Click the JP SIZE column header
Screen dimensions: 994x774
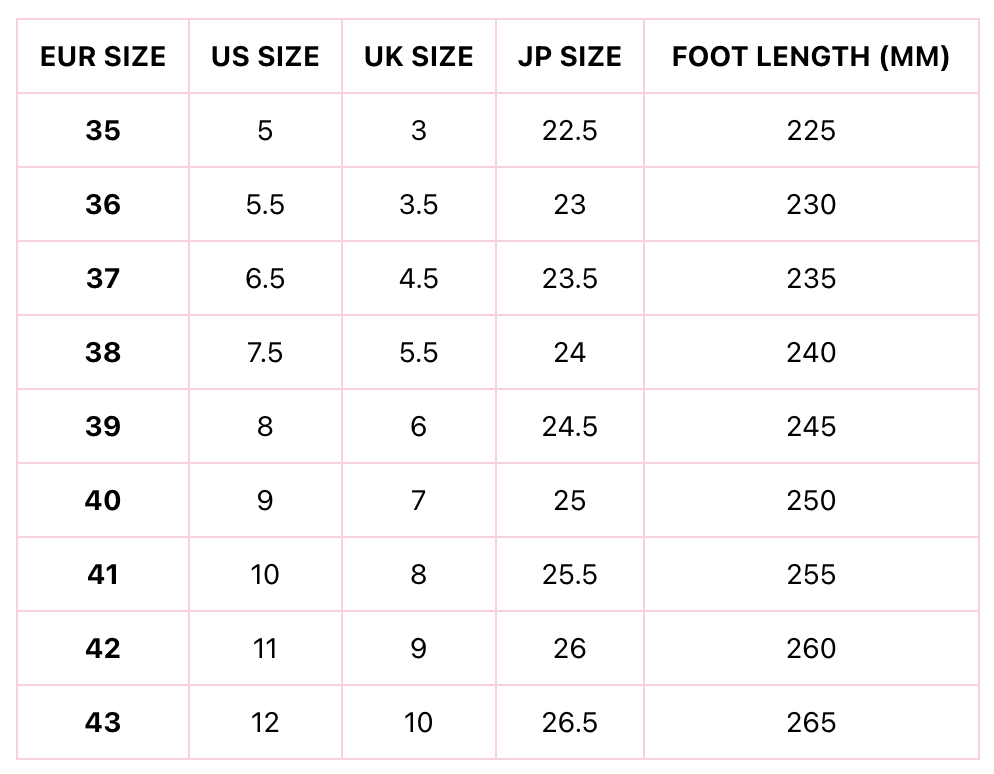(569, 57)
